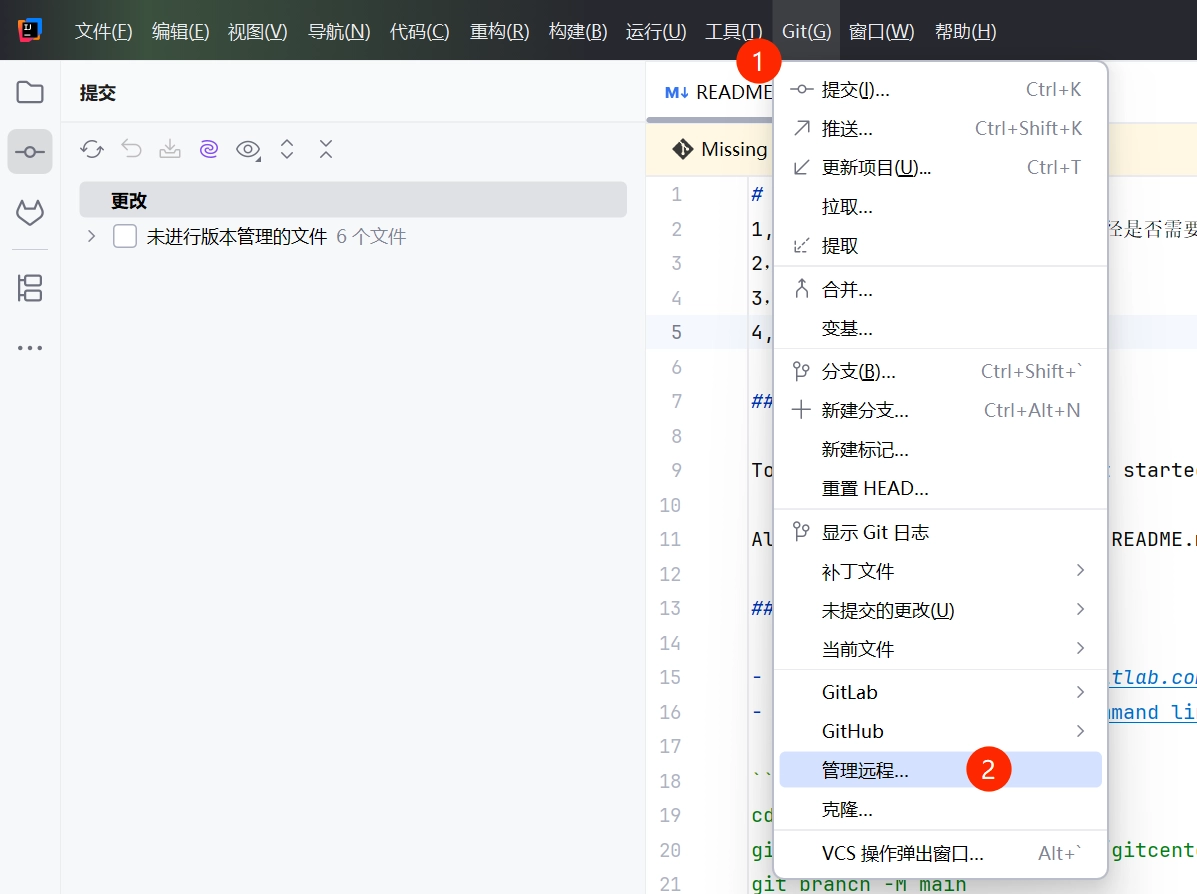Choose 提交(I)... from Git menu

click(940, 89)
